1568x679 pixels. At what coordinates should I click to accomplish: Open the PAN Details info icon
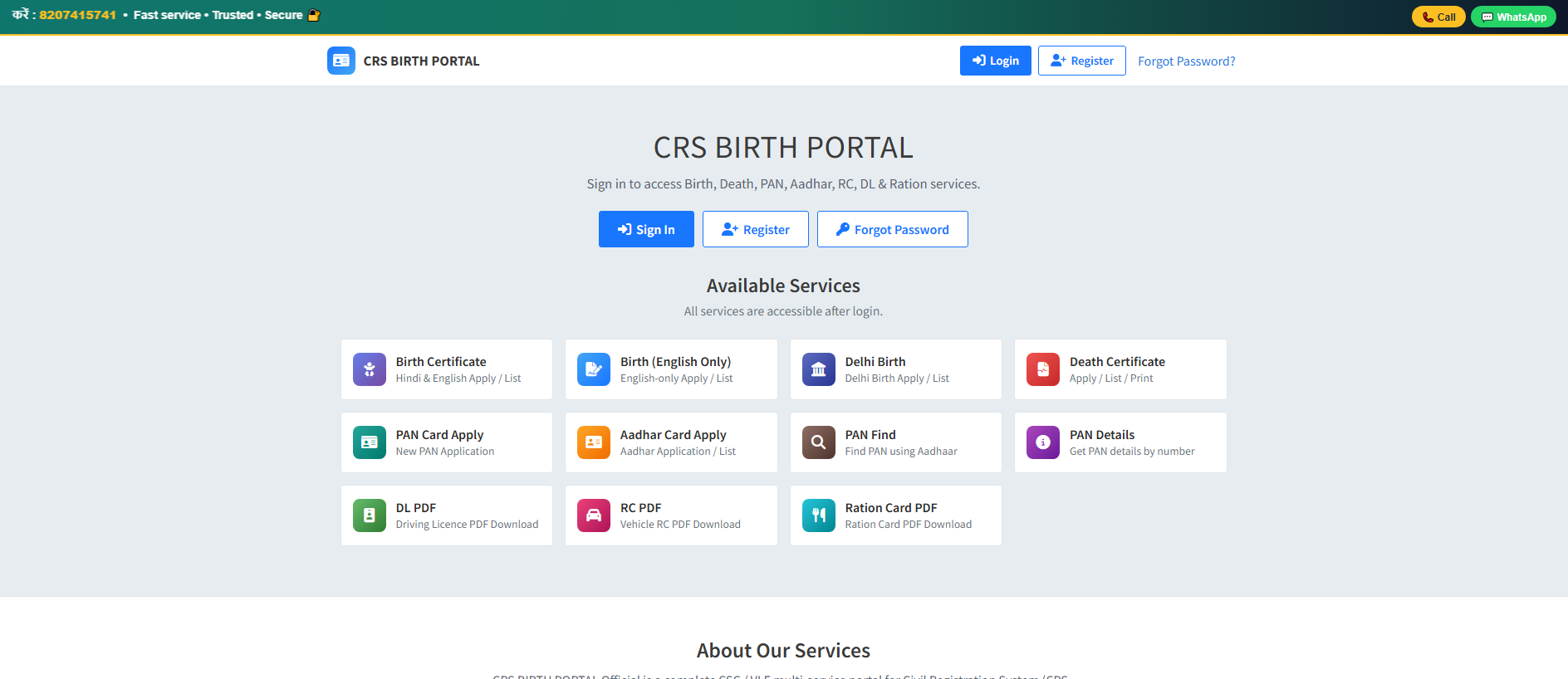pos(1043,442)
